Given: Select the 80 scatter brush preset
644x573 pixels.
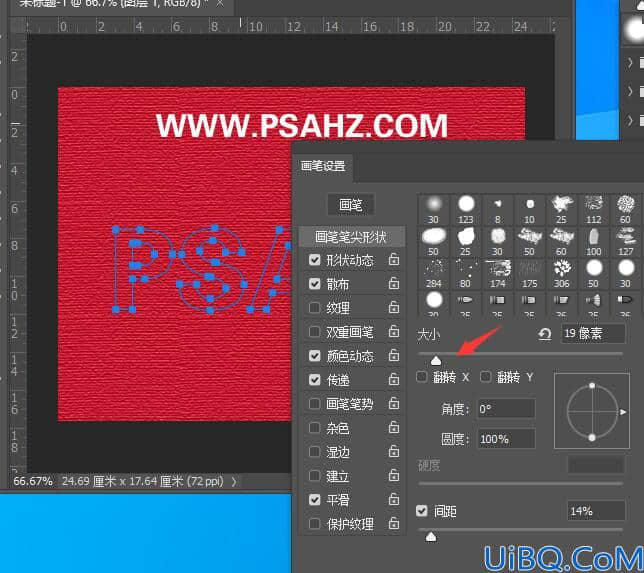Looking at the screenshot, I should pos(466,273).
